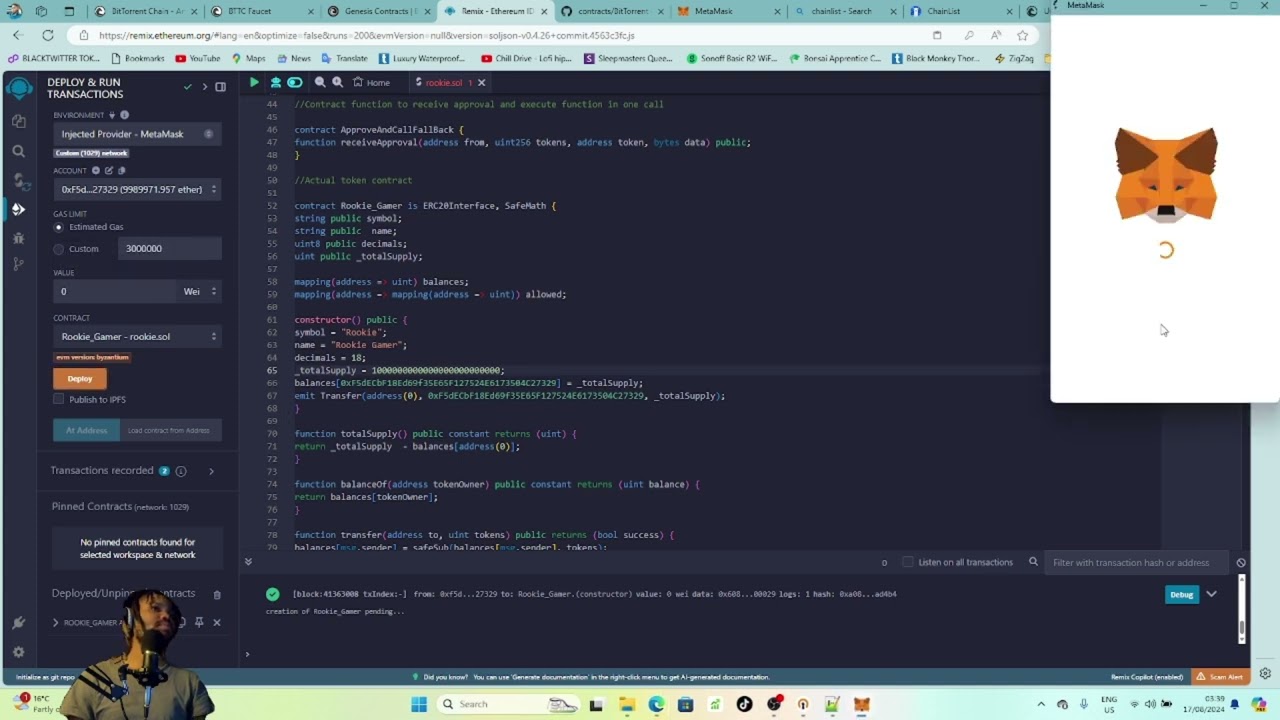Click the info icon next to Environment
This screenshot has height=720, width=1280.
(124, 115)
